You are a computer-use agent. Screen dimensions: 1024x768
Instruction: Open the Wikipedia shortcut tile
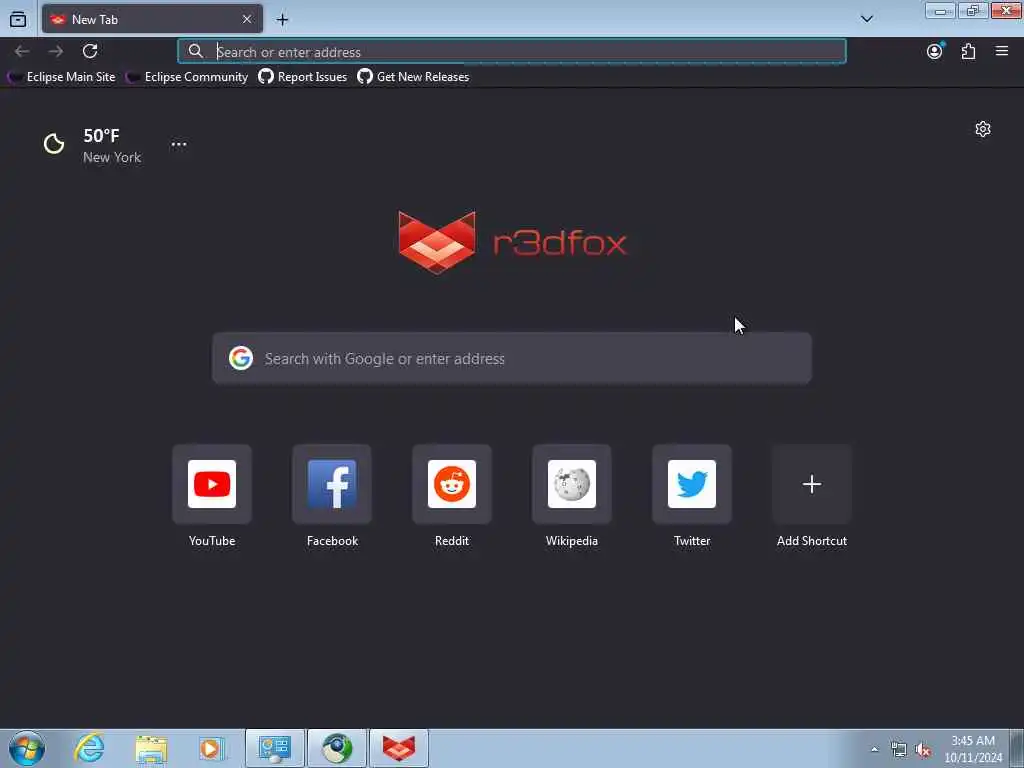coord(572,484)
